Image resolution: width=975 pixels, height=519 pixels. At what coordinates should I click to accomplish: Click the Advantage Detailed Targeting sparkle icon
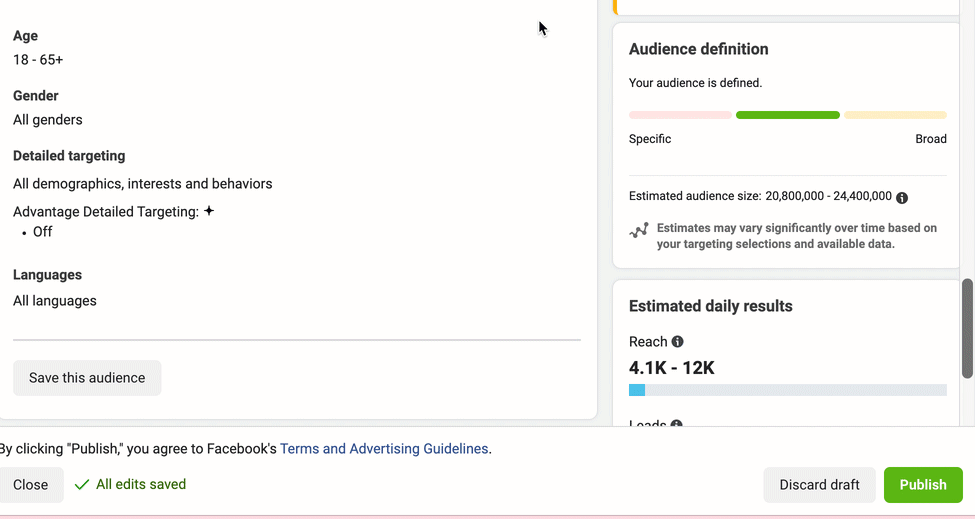[x=209, y=211]
